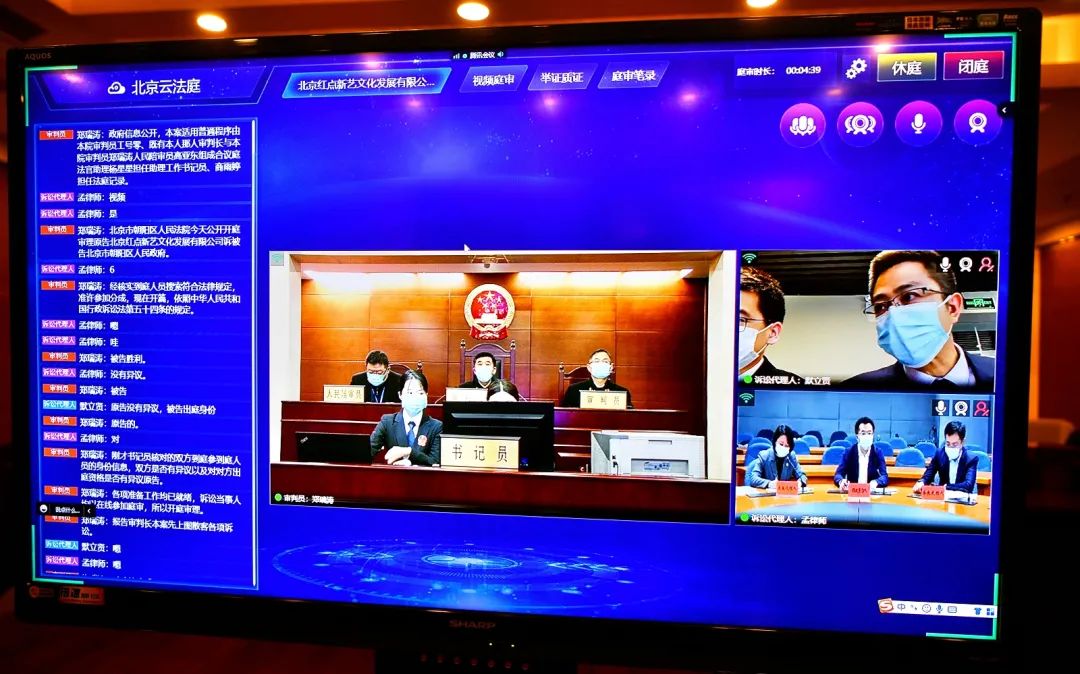
Task: Click the group microphone round button
Action: point(802,124)
